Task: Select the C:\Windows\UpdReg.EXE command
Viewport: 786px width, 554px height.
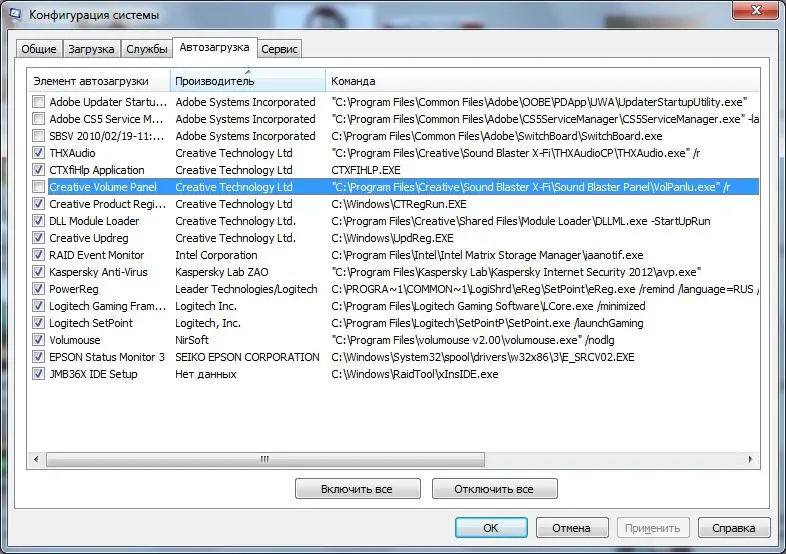Action: click(392, 238)
